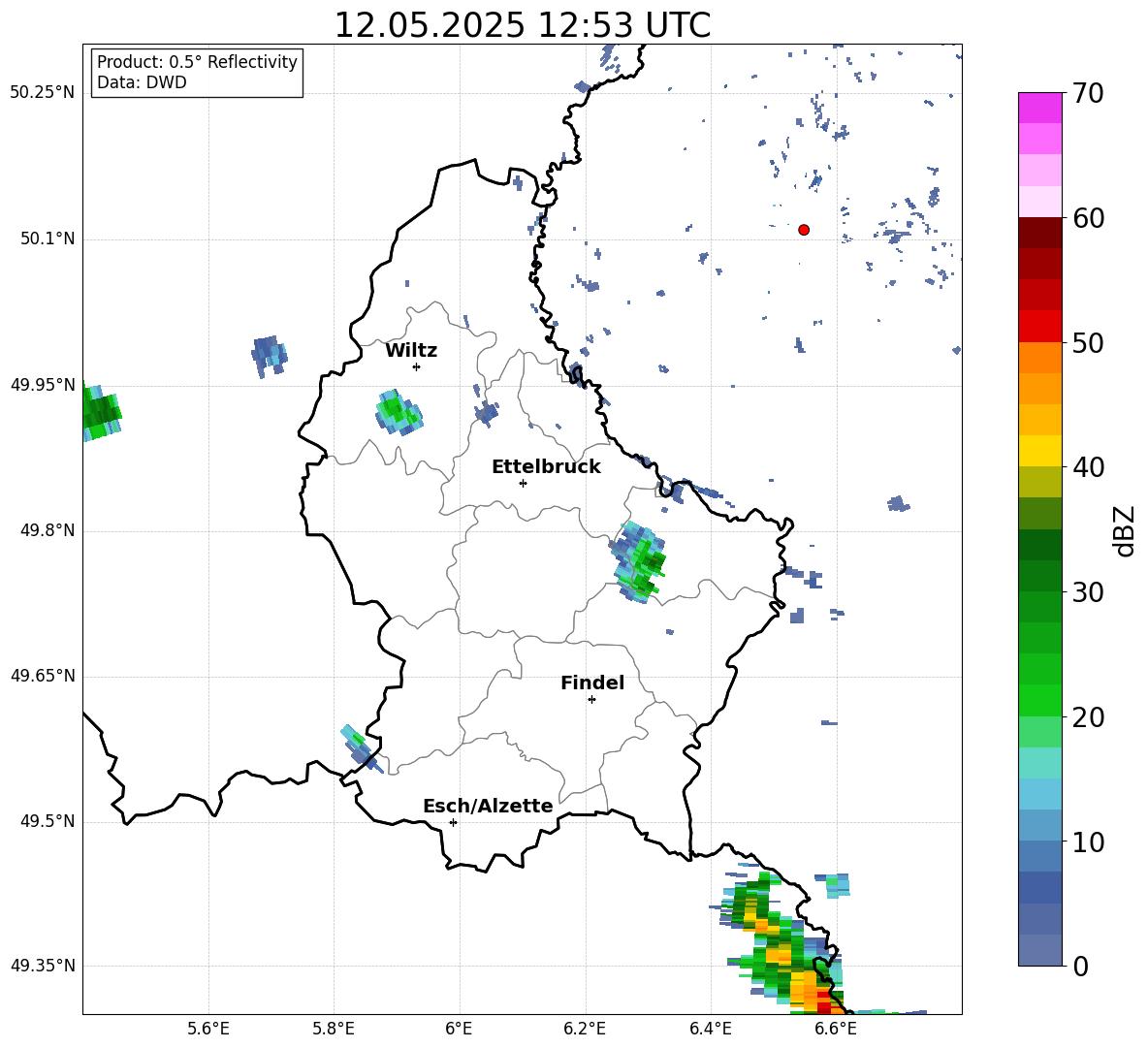Click the dBZ colorbar label
1148x1048 pixels.
point(1125,531)
